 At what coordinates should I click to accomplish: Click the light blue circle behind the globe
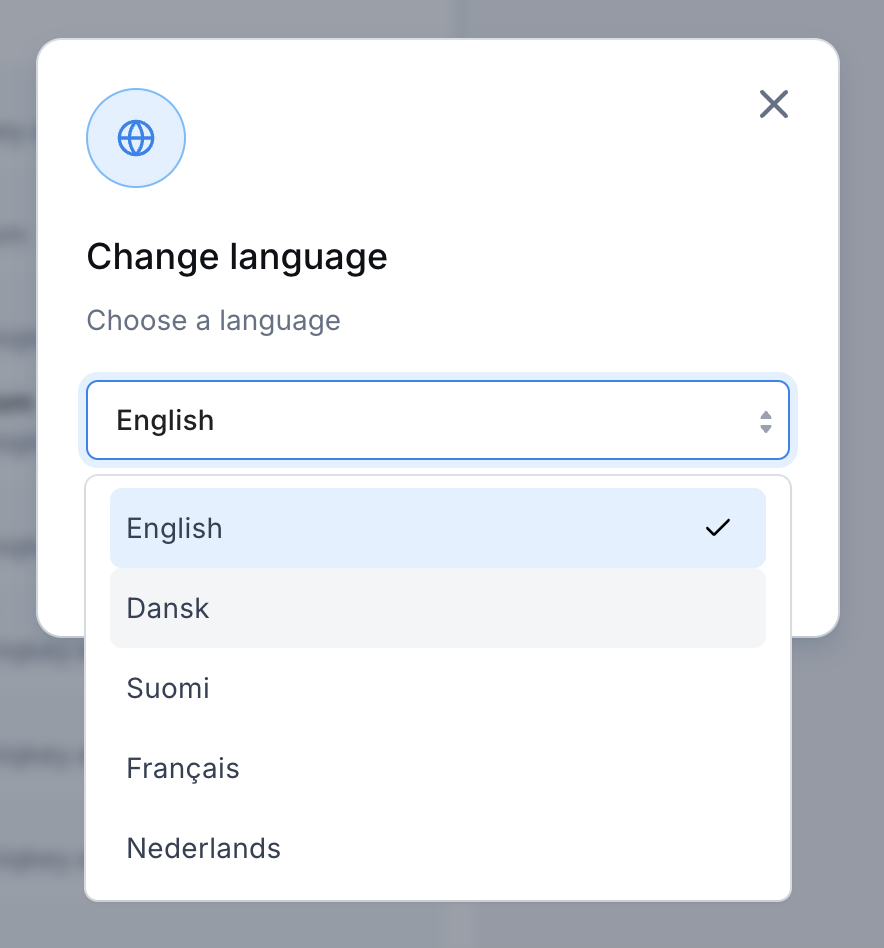pos(136,138)
